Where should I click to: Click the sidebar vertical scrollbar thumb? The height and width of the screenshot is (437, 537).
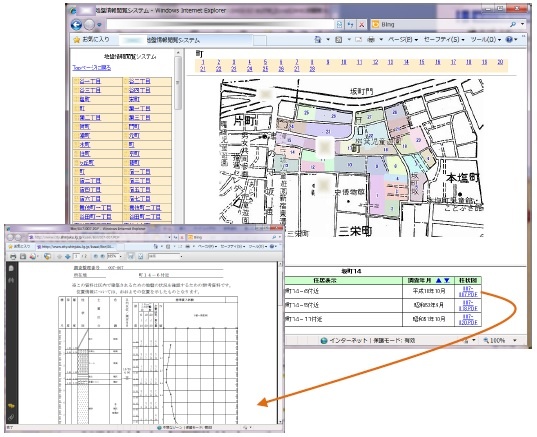178,83
